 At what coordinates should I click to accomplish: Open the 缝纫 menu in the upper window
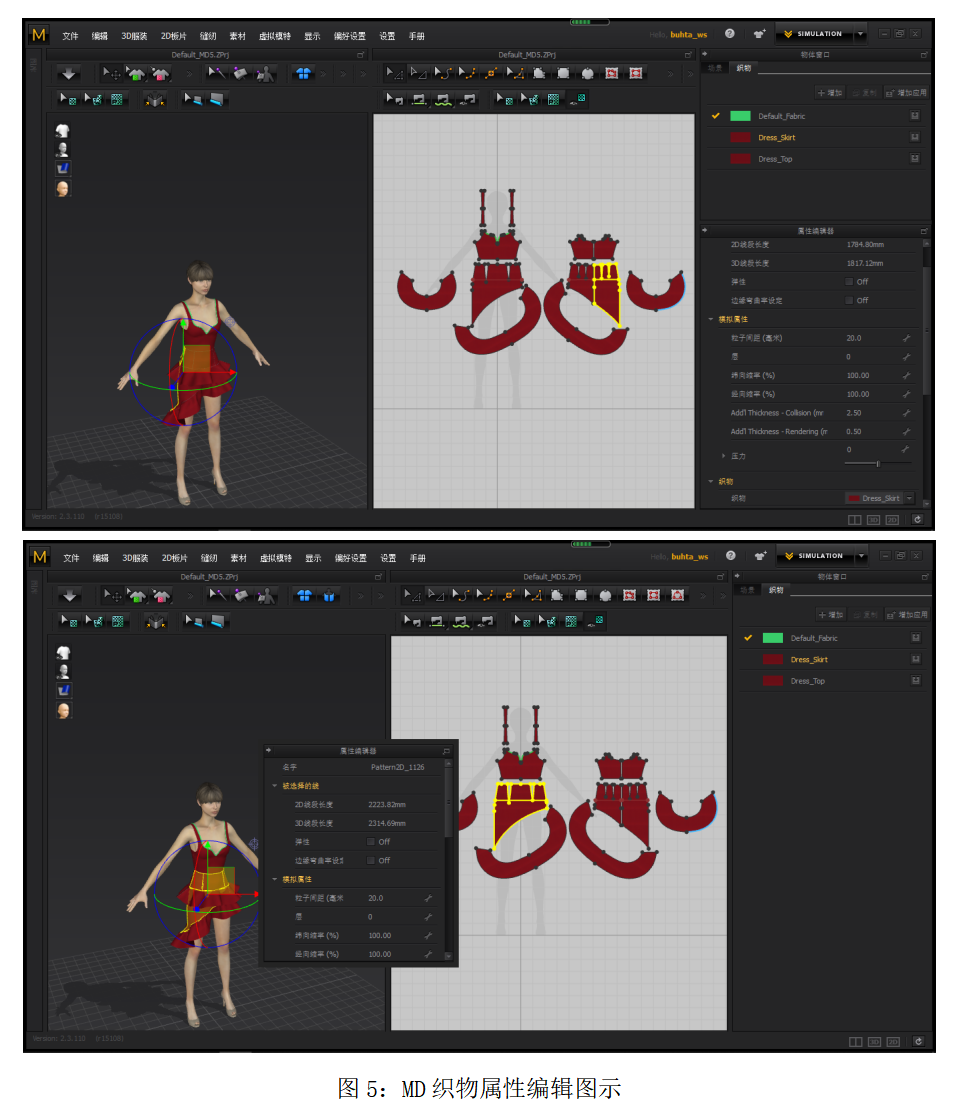pos(208,36)
